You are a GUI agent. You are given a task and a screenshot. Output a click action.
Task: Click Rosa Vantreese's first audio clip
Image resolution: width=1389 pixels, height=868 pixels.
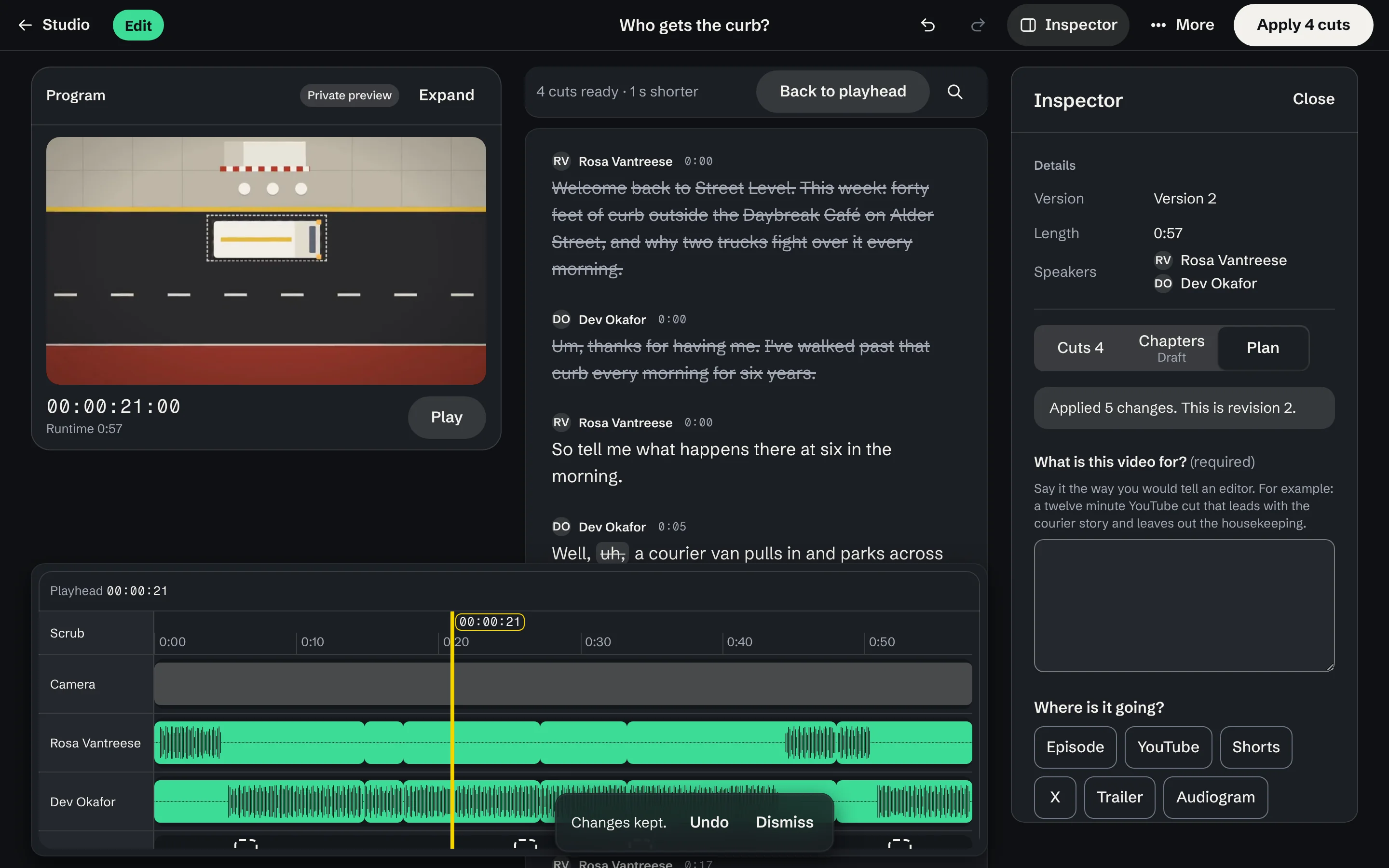point(259,743)
